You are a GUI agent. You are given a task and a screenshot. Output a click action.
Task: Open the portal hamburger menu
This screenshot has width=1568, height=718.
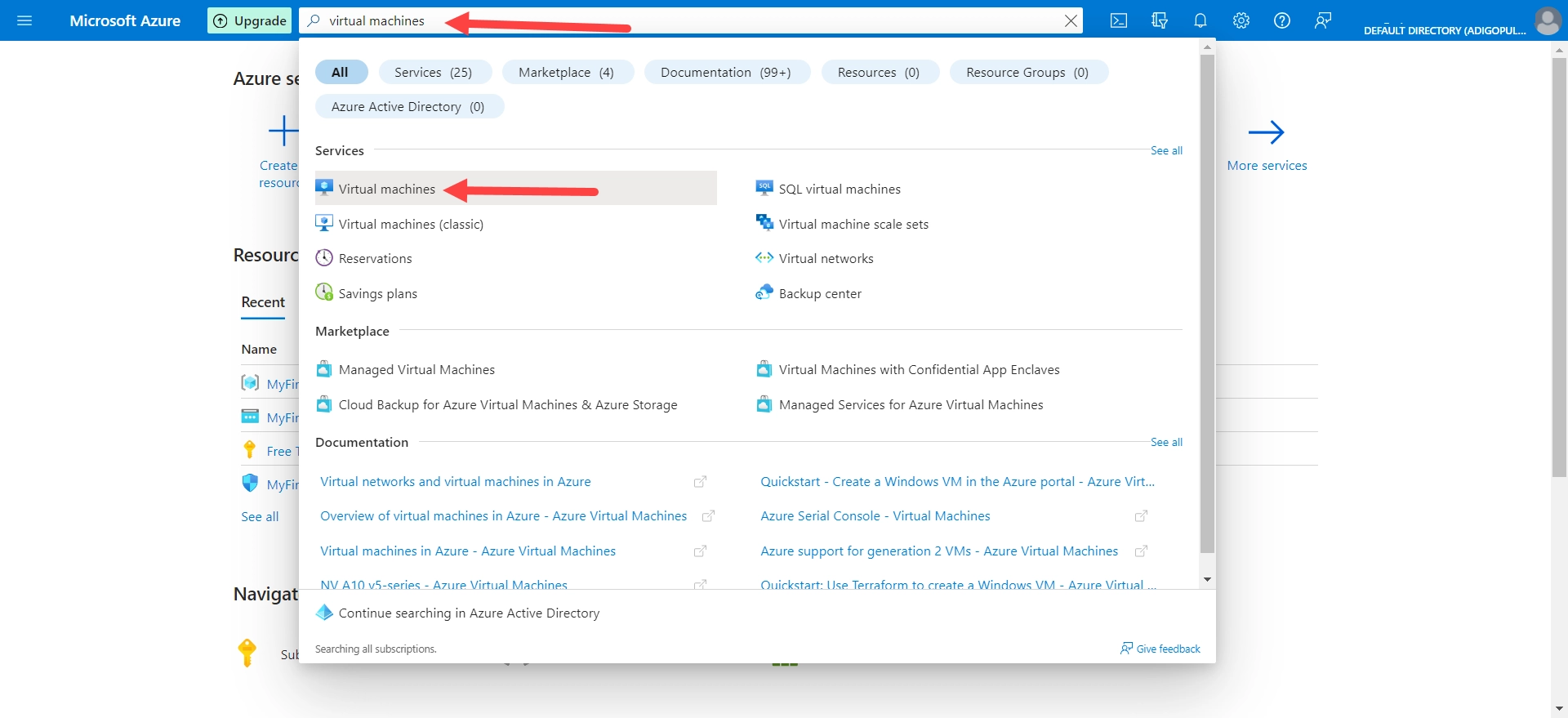(x=24, y=20)
